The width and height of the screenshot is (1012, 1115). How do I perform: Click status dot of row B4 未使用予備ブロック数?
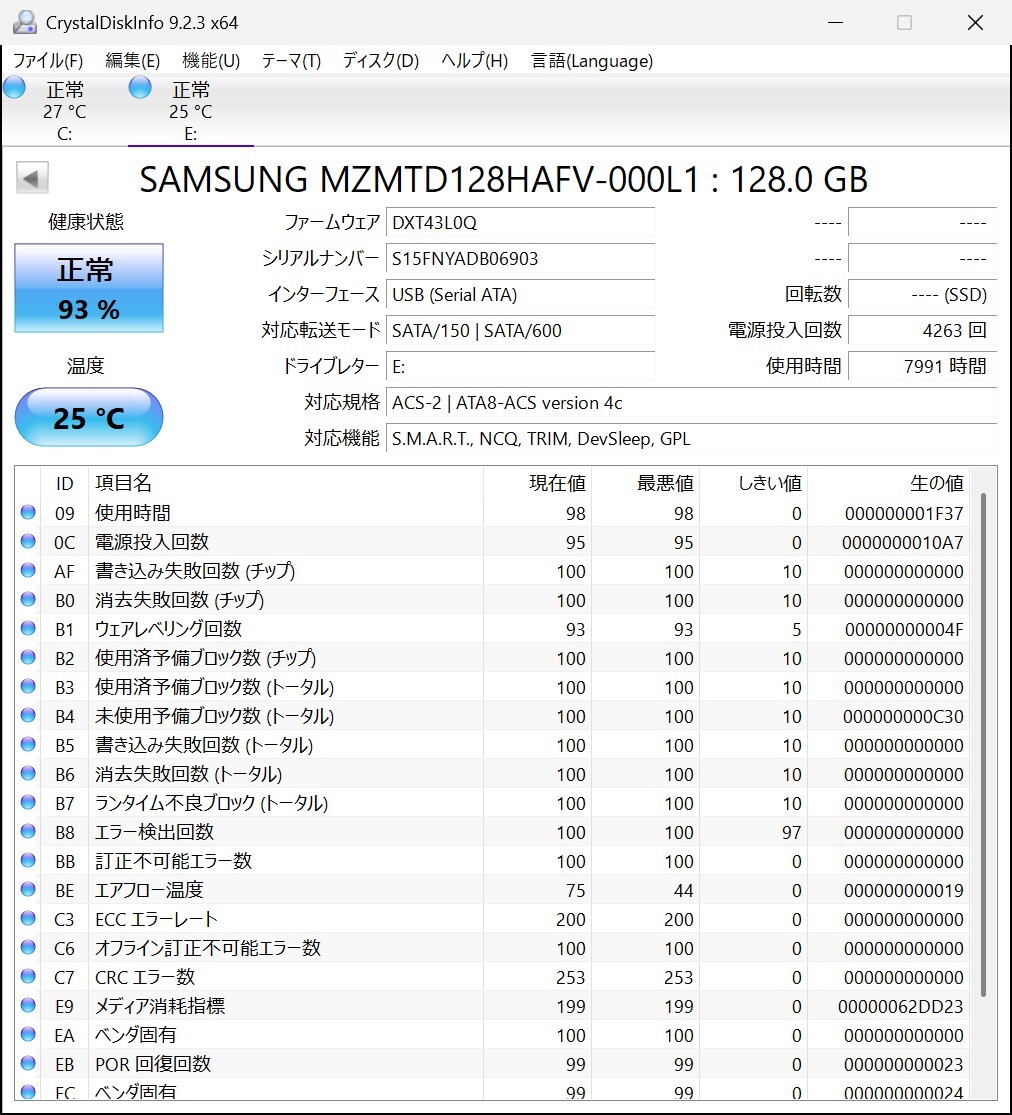click(28, 715)
